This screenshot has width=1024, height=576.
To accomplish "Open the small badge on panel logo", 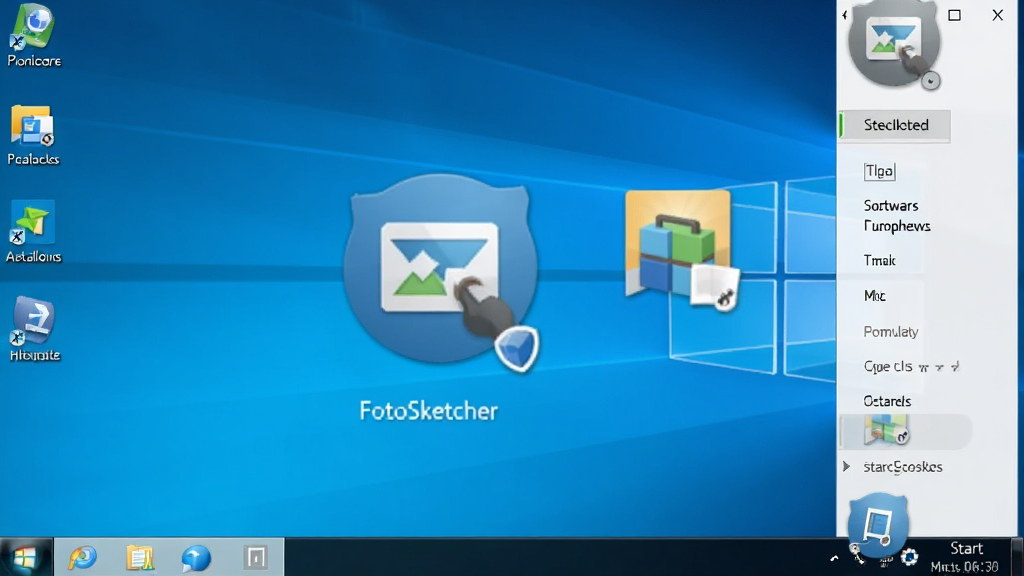I will point(931,81).
